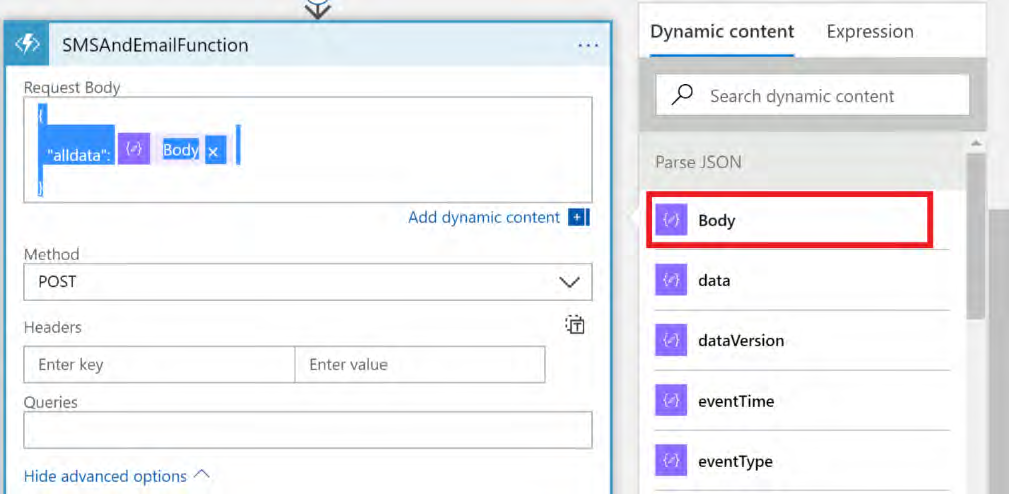This screenshot has height=494, width=1009.
Task: Choose eventTime from dynamic content list
Action: tap(735, 402)
